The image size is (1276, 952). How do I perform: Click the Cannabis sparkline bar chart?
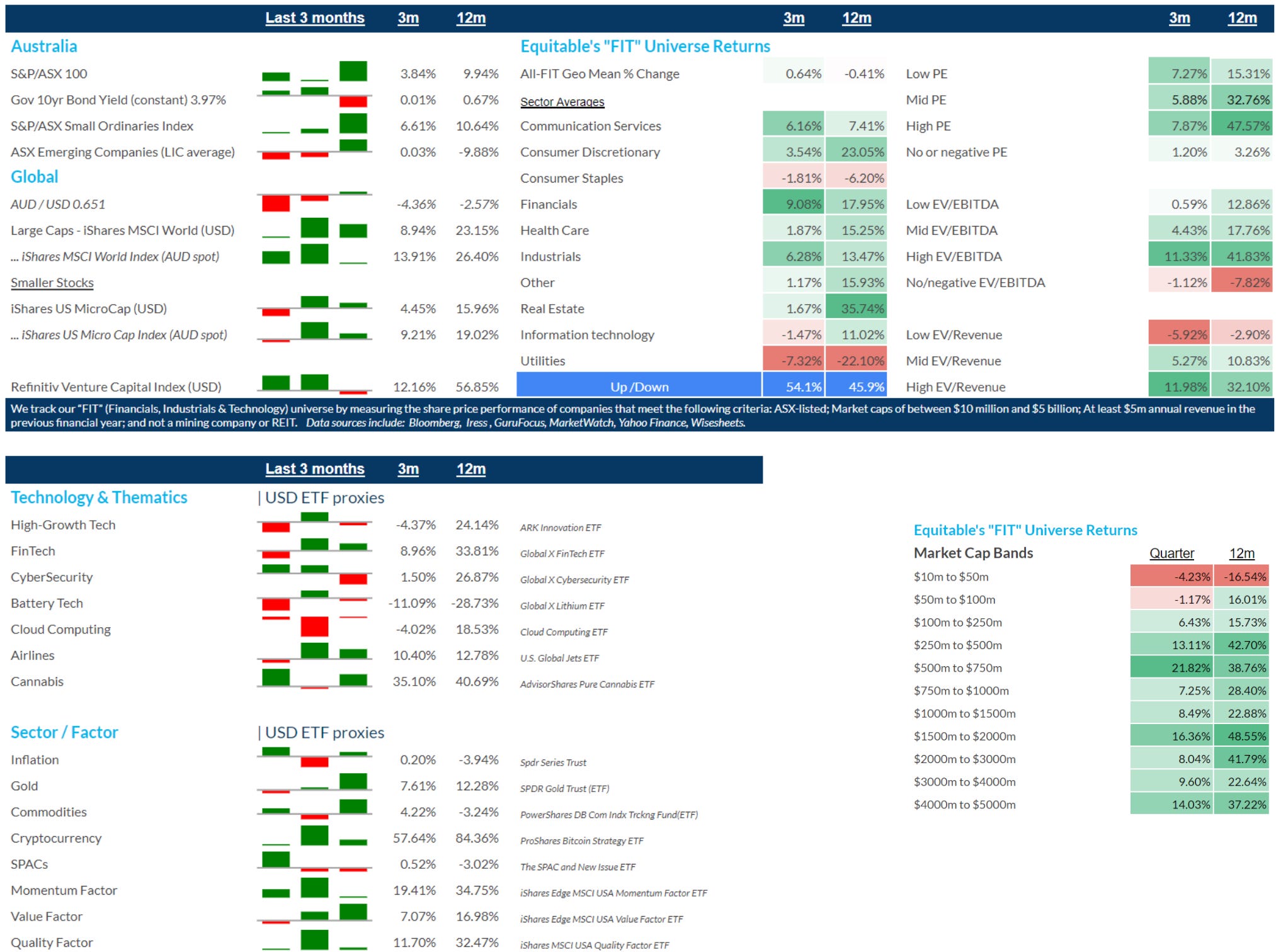click(314, 680)
